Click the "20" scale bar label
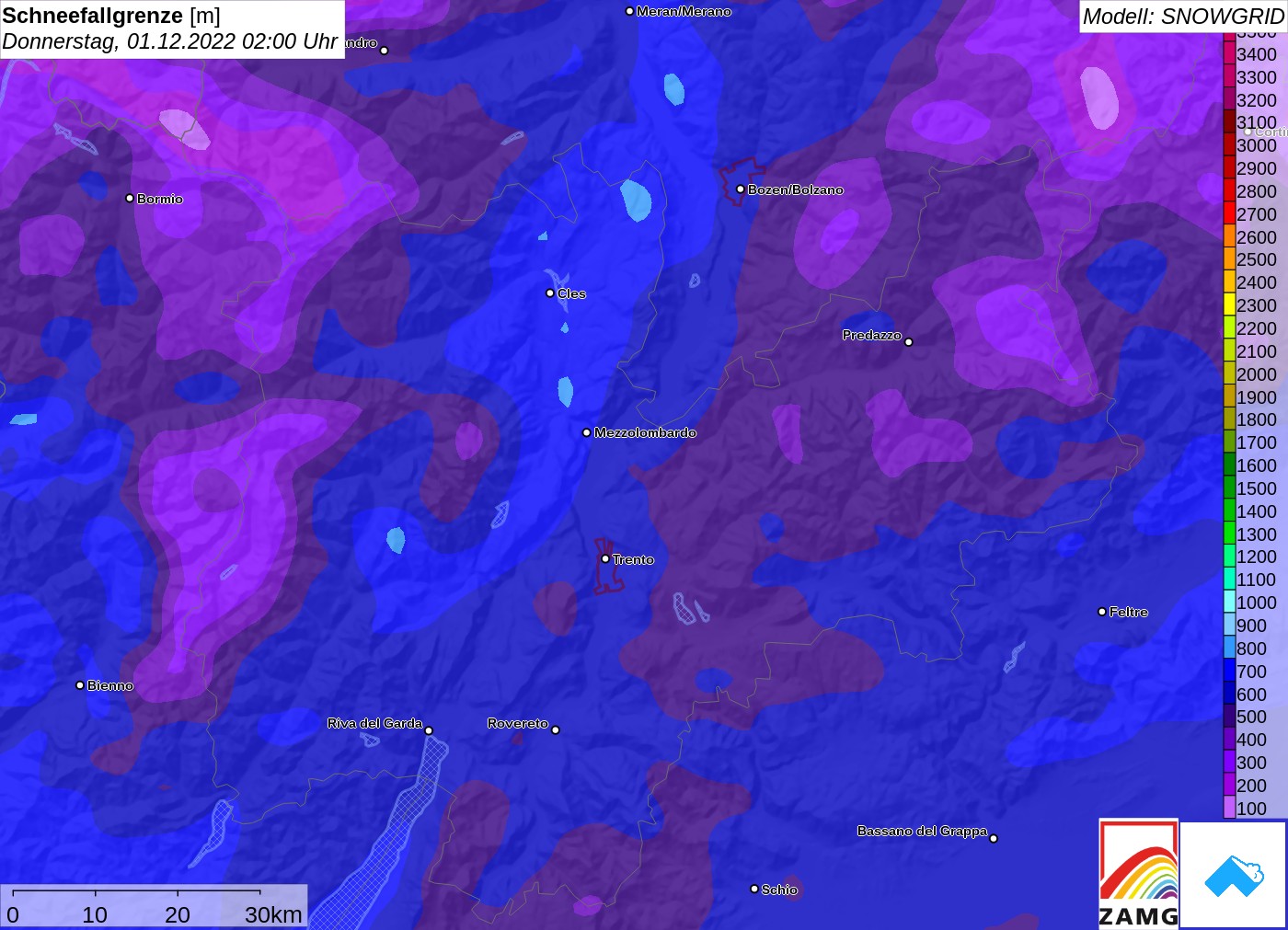Image resolution: width=1288 pixels, height=930 pixels. (178, 914)
